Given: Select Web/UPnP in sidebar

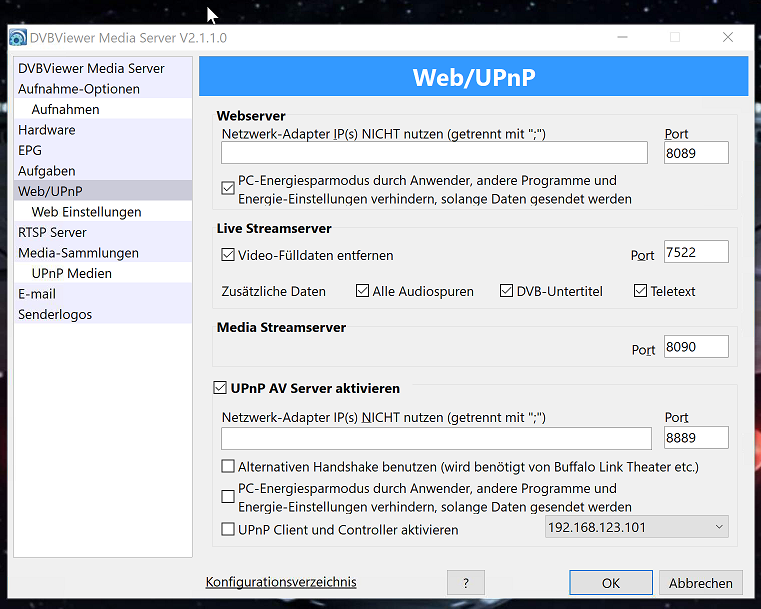Looking at the screenshot, I should [103, 191].
